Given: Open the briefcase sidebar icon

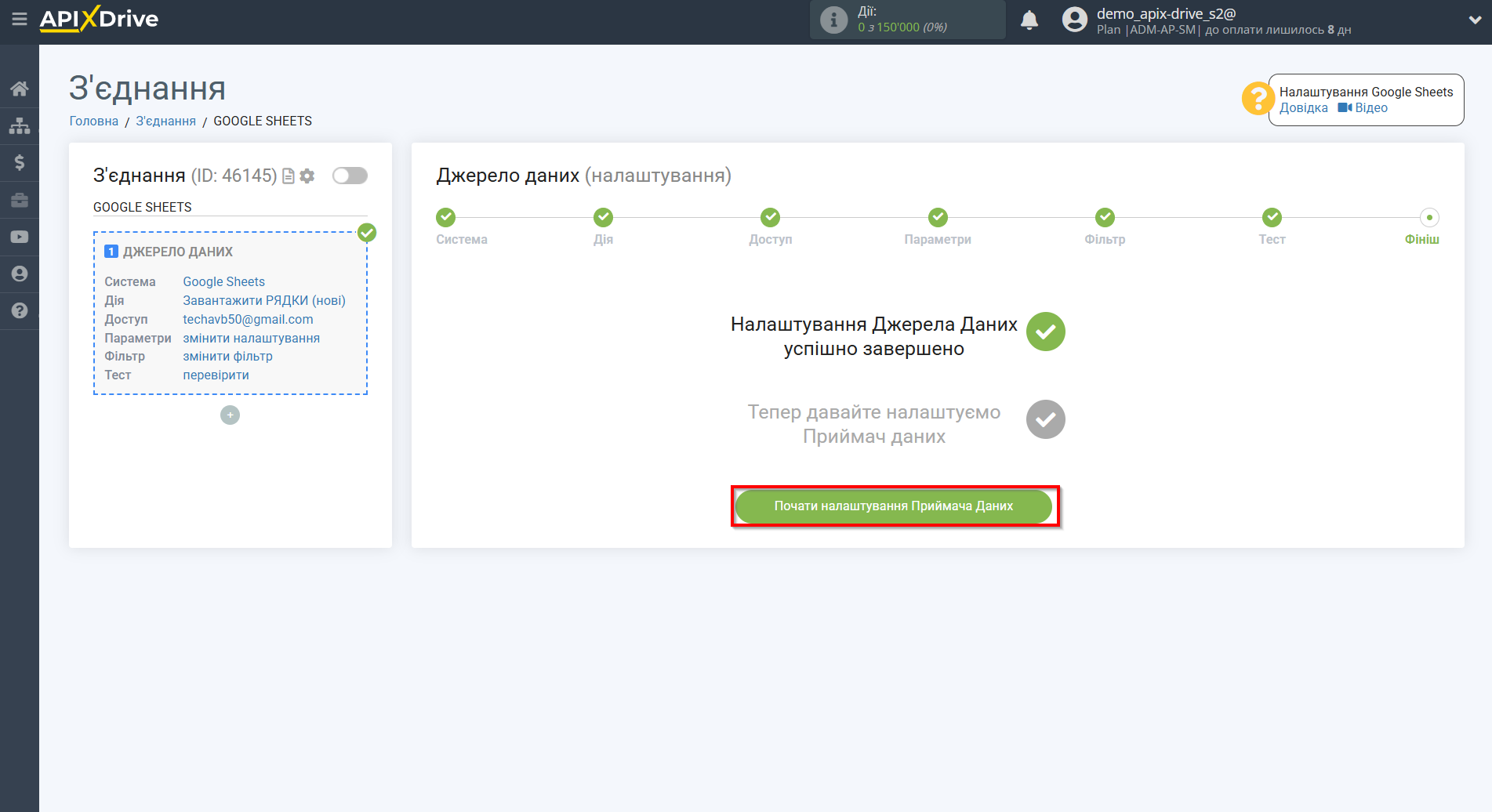Looking at the screenshot, I should [20, 200].
